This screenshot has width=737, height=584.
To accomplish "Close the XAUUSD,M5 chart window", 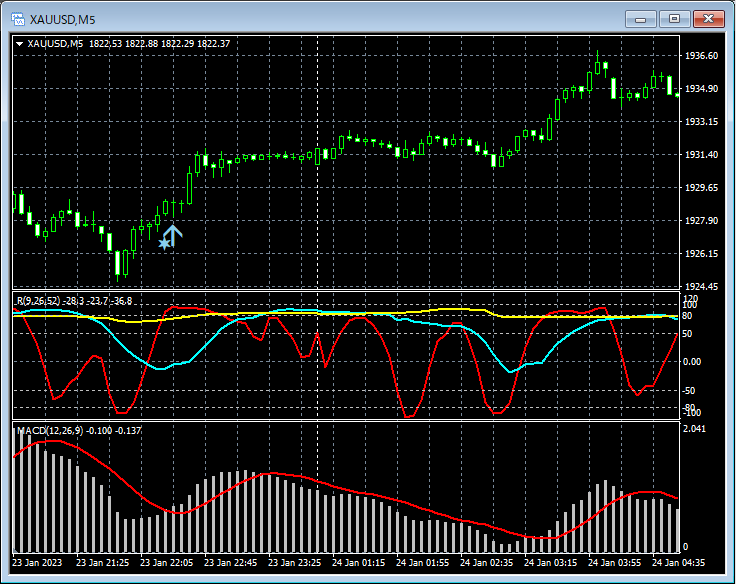I will point(709,18).
